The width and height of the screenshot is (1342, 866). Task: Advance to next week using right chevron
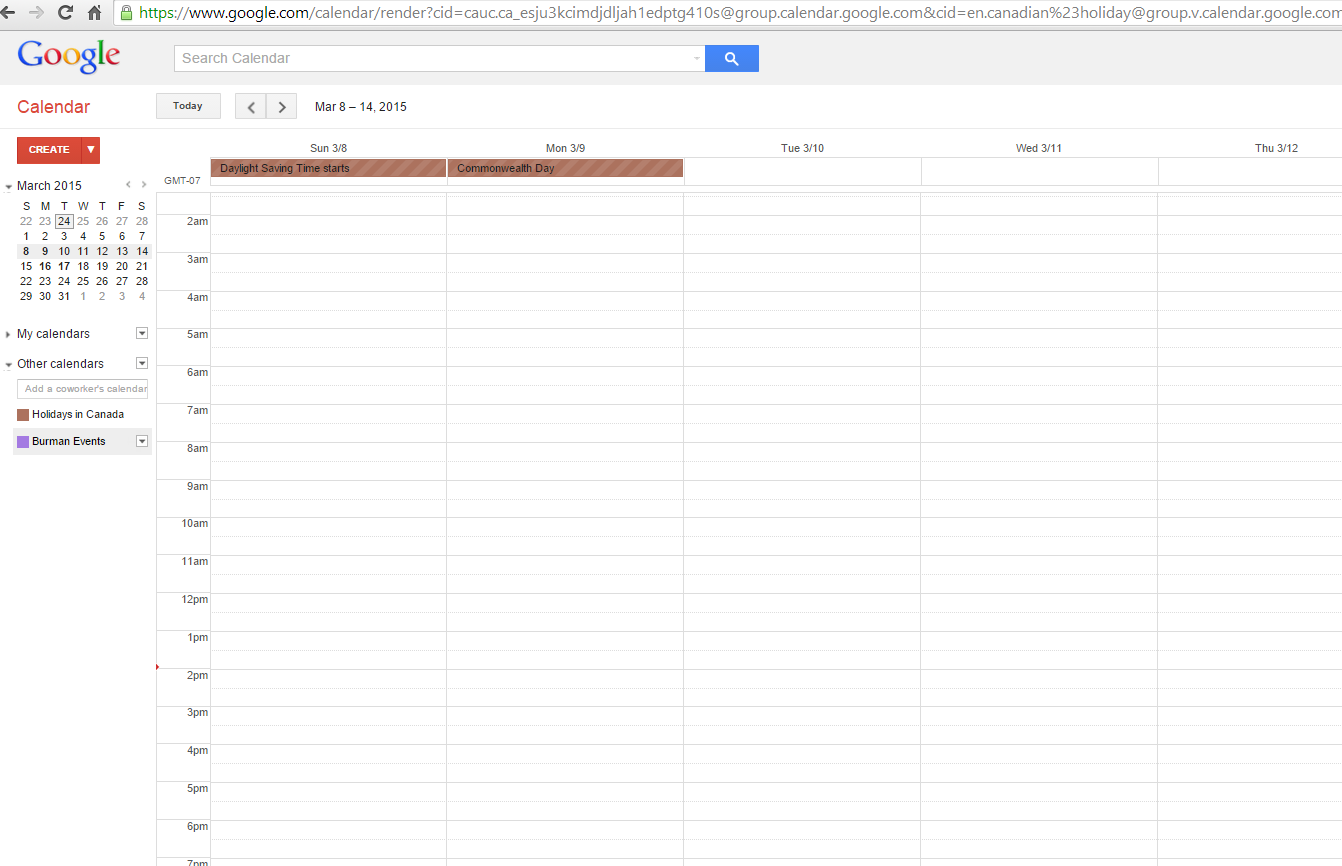coord(282,107)
